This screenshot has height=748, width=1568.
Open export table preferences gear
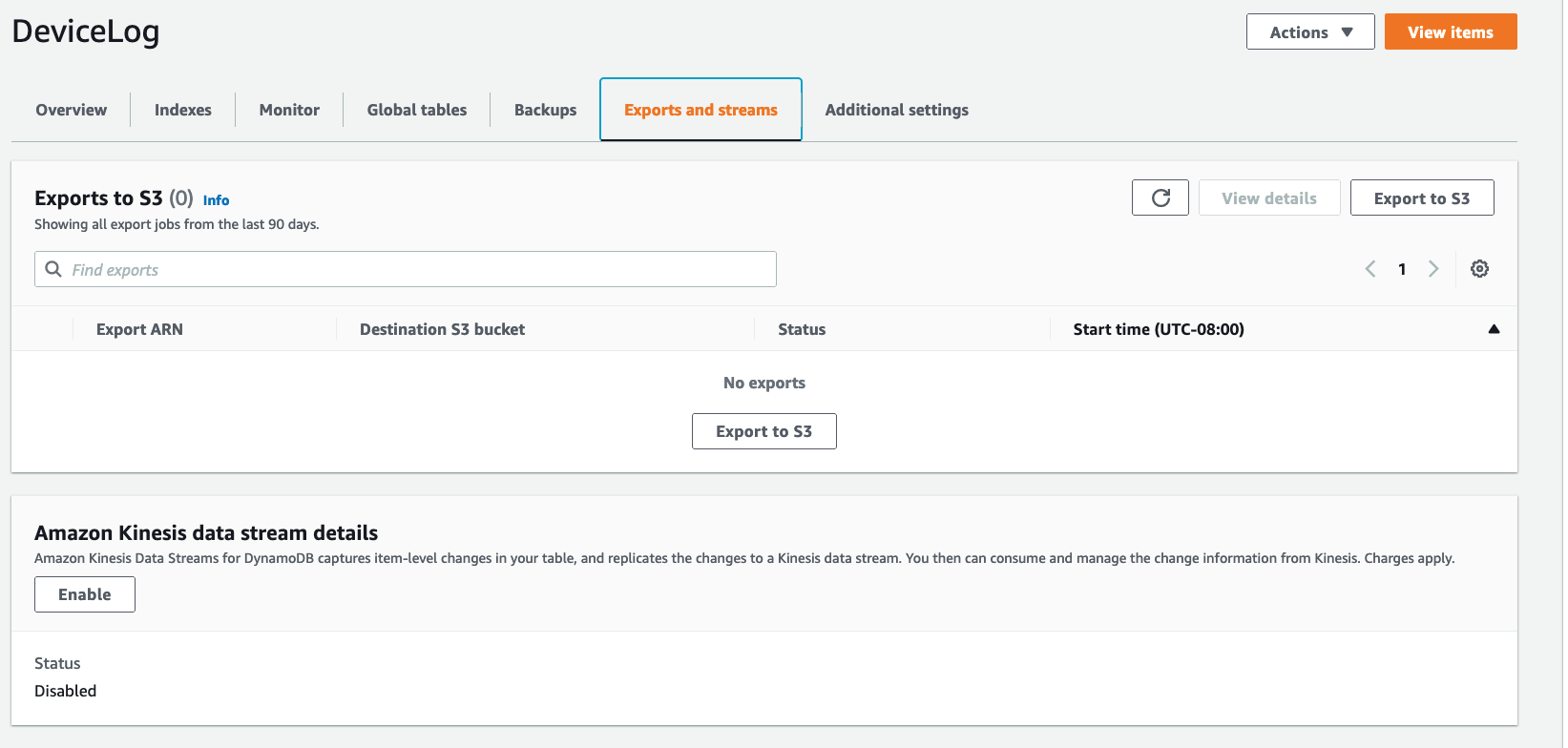(x=1479, y=269)
